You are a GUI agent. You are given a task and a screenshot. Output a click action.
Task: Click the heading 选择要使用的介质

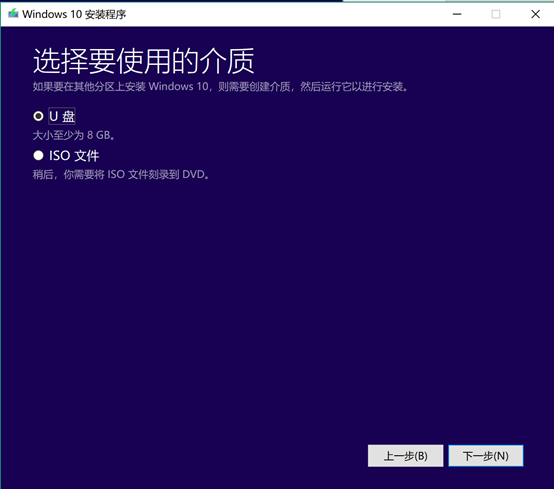(x=143, y=61)
